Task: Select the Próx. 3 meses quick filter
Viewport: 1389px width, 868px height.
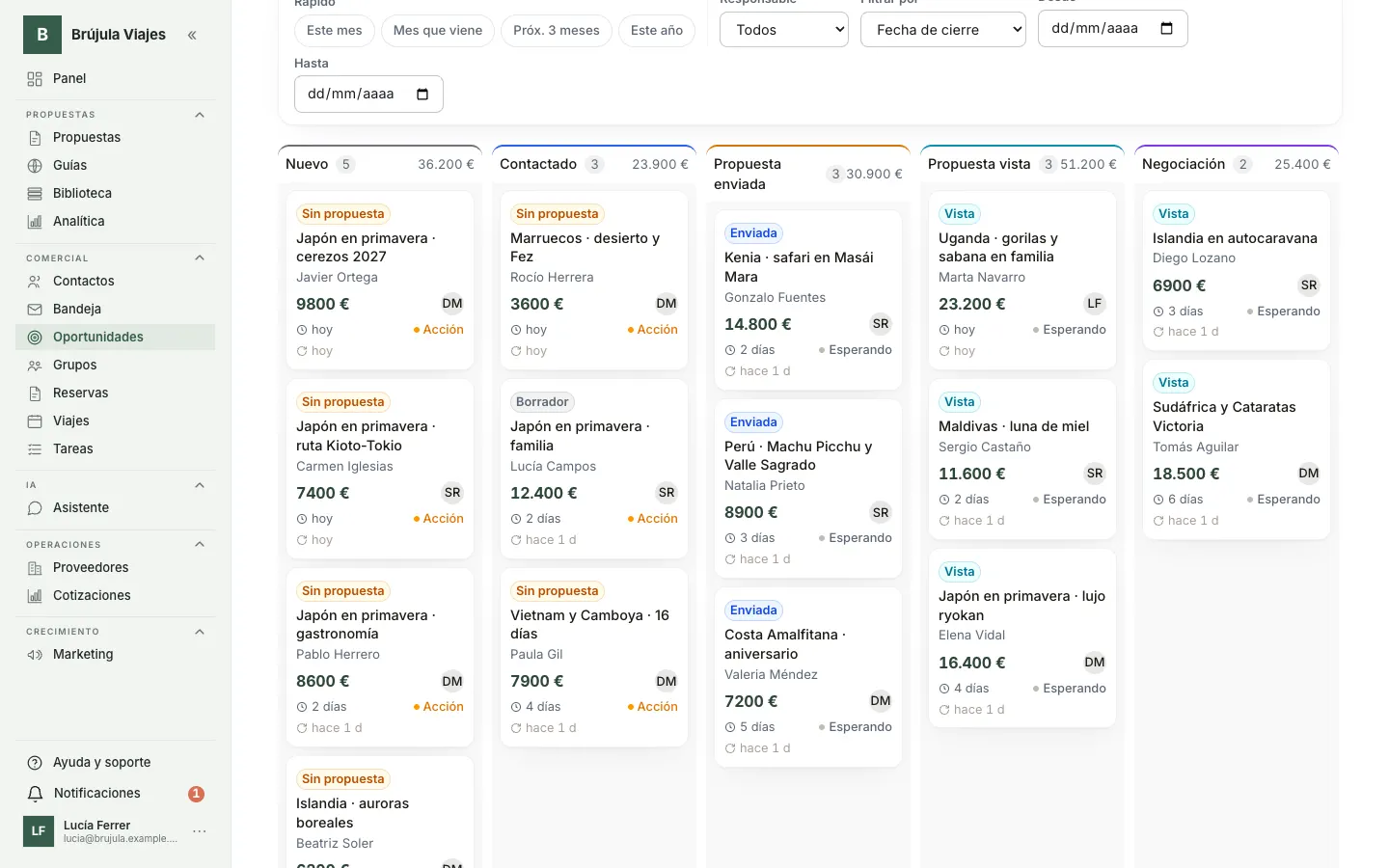Action: [x=557, y=31]
